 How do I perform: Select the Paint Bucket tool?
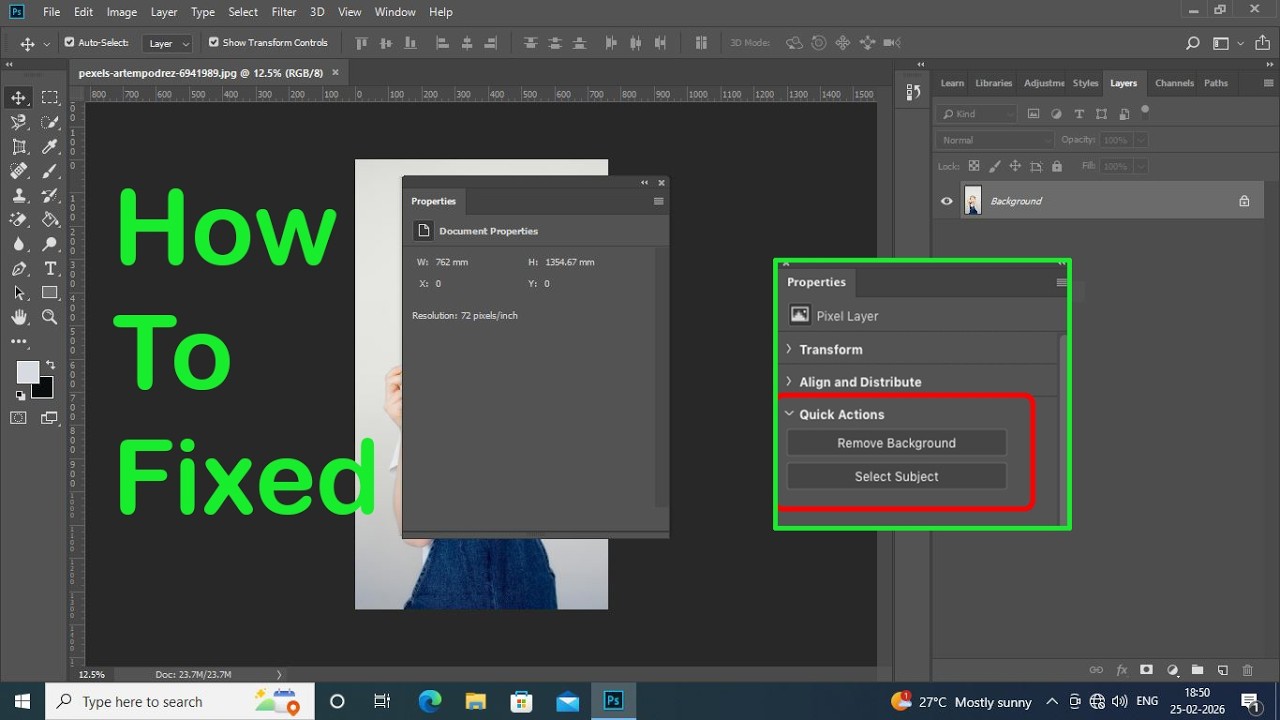50,220
